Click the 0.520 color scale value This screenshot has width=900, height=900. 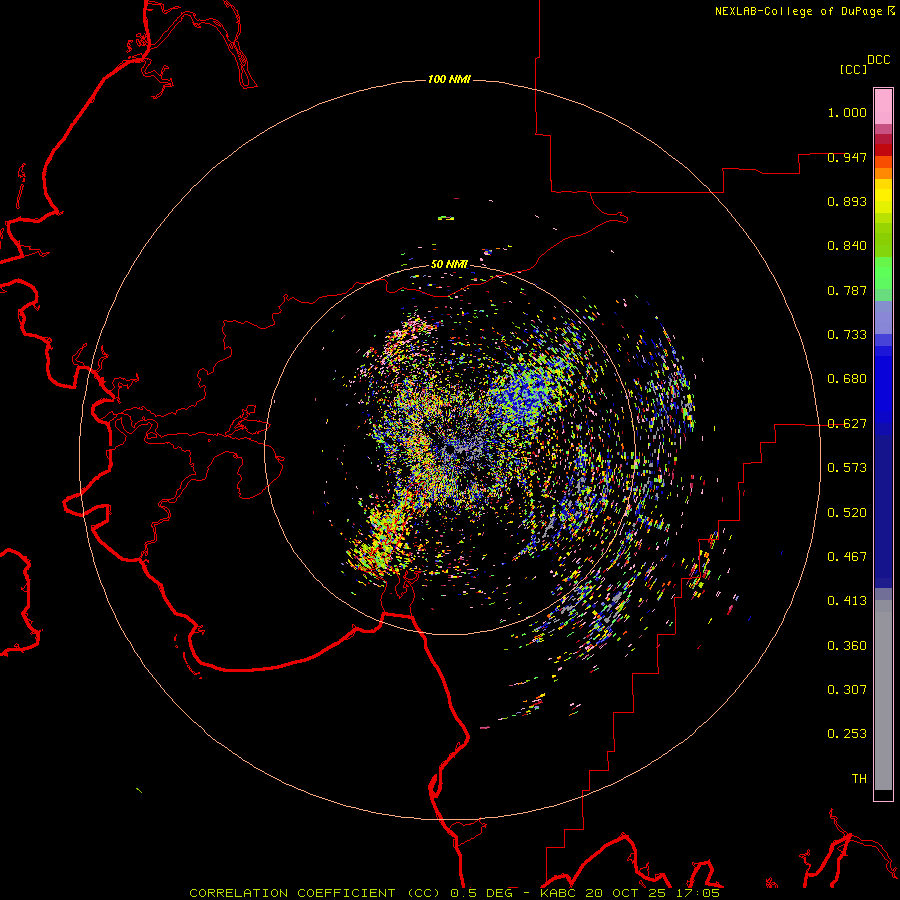[x=847, y=513]
